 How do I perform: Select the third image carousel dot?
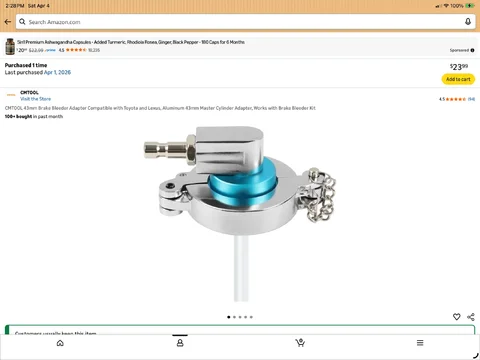(x=240, y=317)
